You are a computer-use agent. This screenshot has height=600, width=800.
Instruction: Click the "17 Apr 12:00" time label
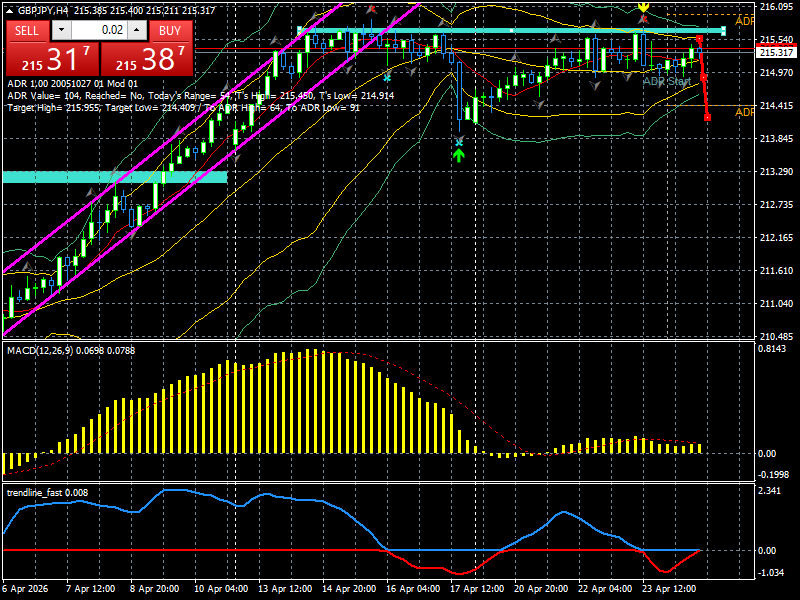[x=477, y=589]
